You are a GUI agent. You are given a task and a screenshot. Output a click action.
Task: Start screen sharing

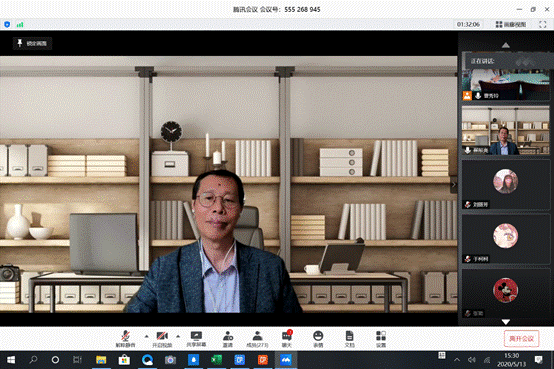pos(196,339)
